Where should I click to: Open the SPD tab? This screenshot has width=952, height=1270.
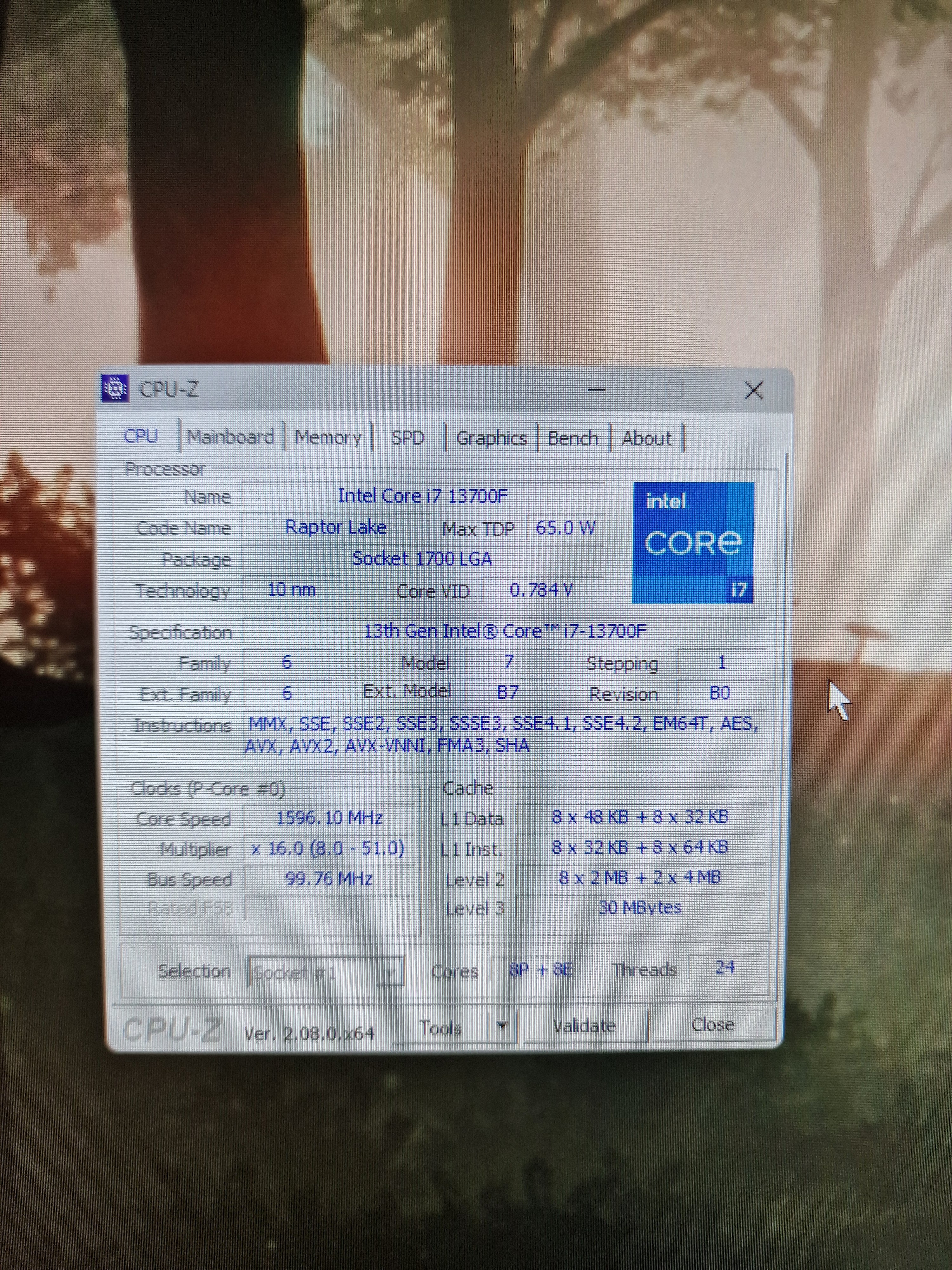coord(407,438)
